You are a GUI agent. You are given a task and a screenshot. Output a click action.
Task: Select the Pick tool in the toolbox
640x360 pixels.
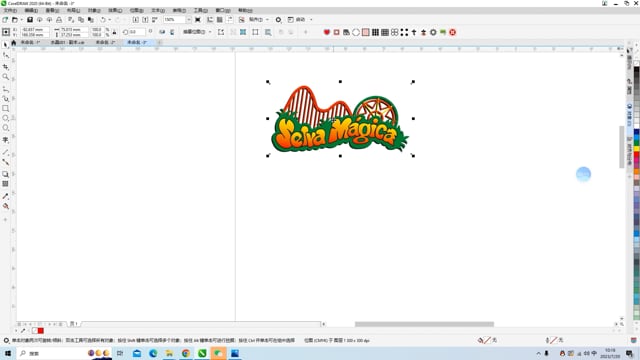pos(5,44)
